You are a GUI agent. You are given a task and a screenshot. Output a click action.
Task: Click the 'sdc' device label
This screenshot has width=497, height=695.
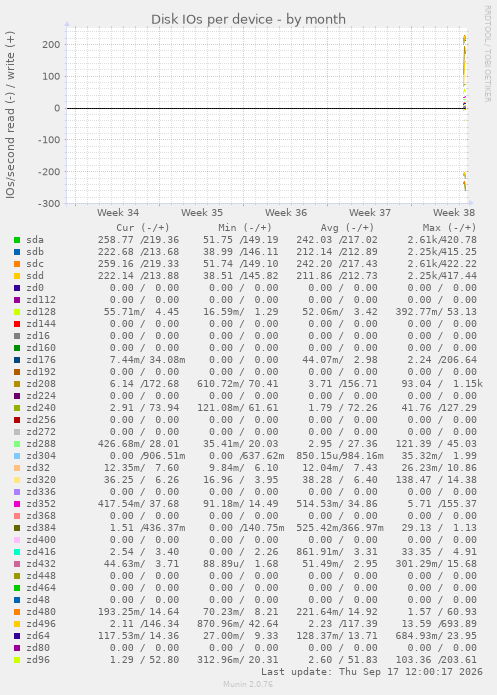[35, 264]
